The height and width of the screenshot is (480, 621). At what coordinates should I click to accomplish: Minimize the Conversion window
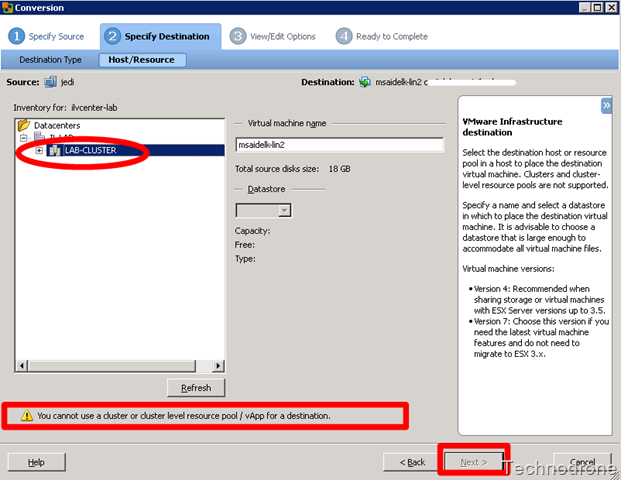585,8
